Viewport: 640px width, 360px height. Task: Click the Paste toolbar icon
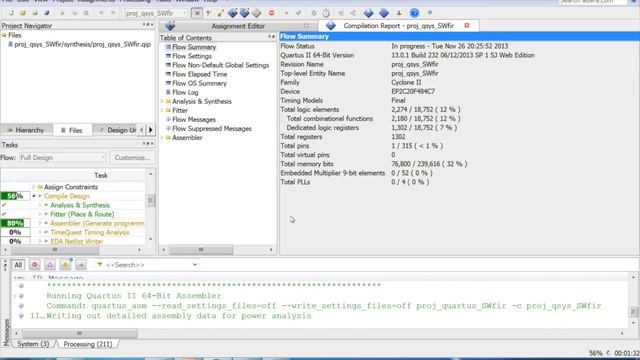[86, 13]
